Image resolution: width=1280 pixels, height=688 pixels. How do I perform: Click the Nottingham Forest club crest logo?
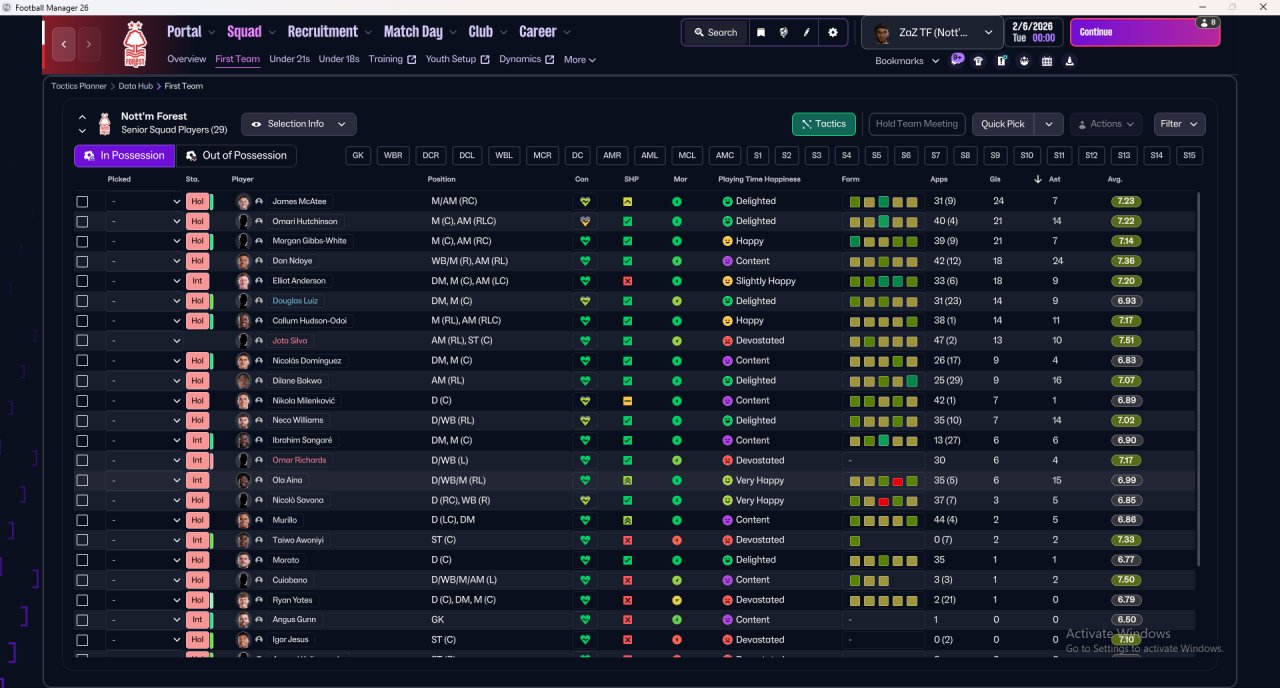coord(134,44)
